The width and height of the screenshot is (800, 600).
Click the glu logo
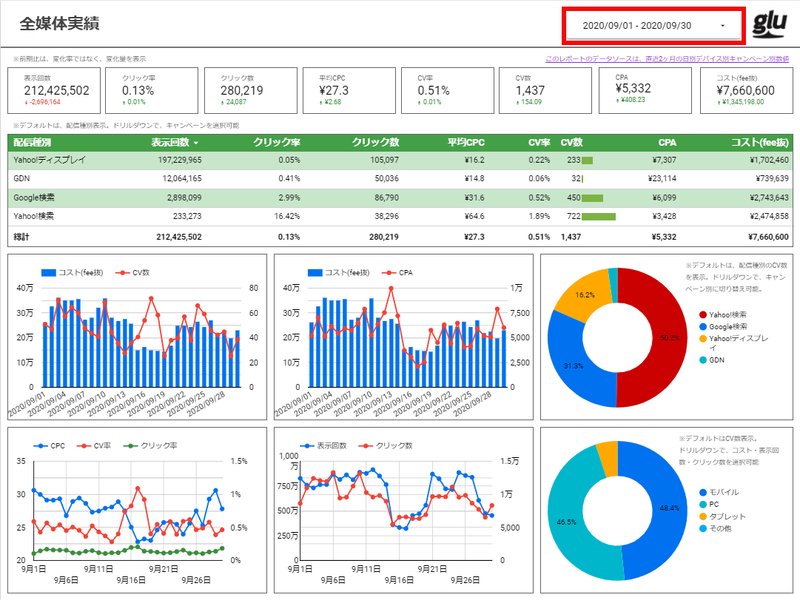coord(769,24)
